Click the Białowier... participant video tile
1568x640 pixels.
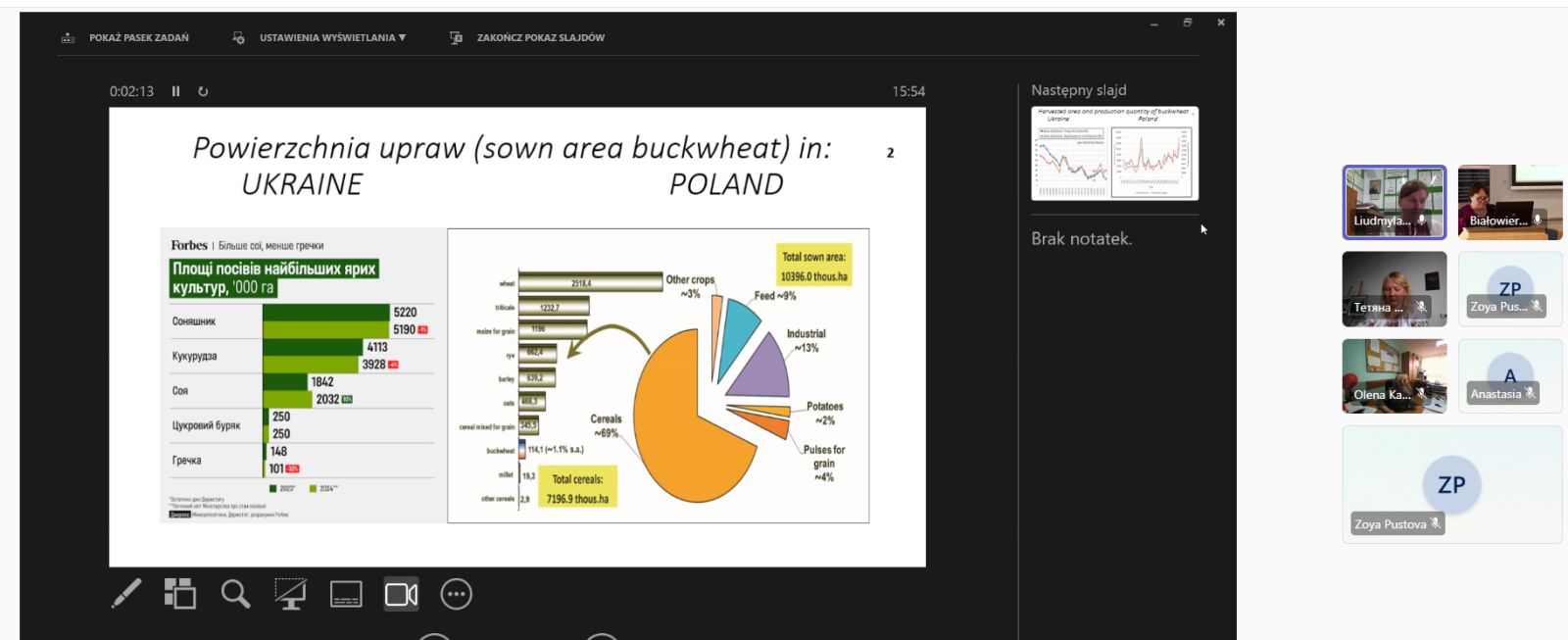tap(1509, 202)
